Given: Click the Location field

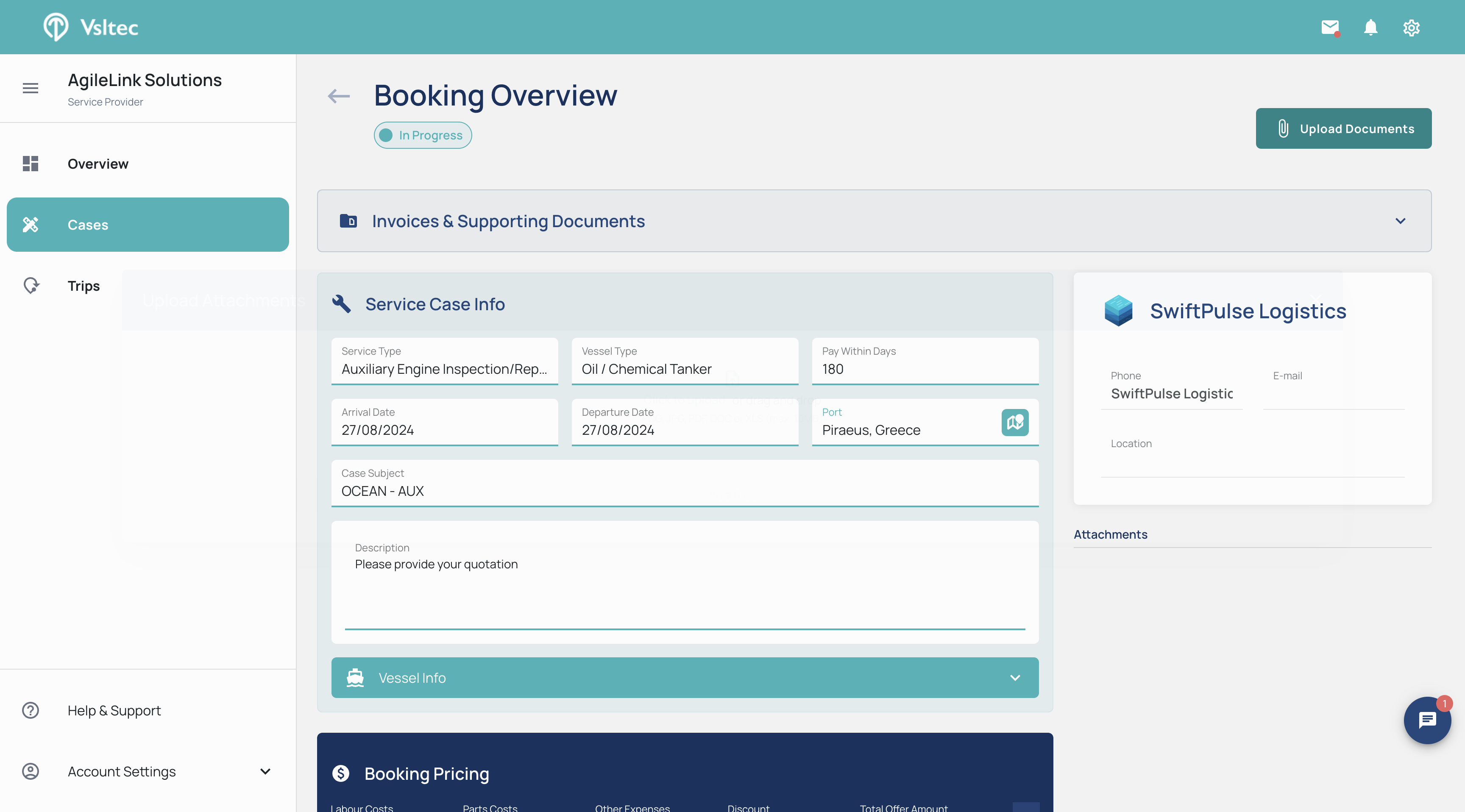Looking at the screenshot, I should [x=1252, y=455].
